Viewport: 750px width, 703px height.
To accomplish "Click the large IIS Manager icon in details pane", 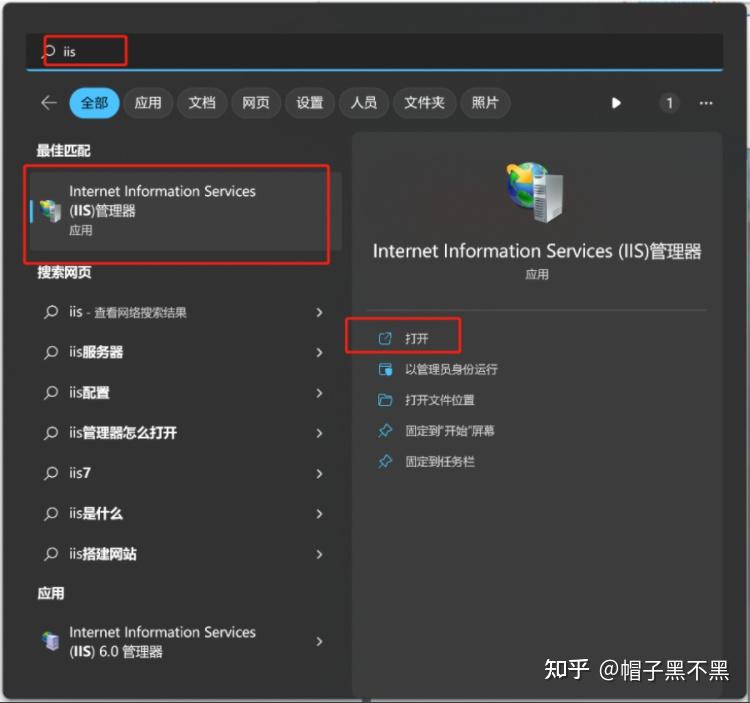I will [x=536, y=193].
